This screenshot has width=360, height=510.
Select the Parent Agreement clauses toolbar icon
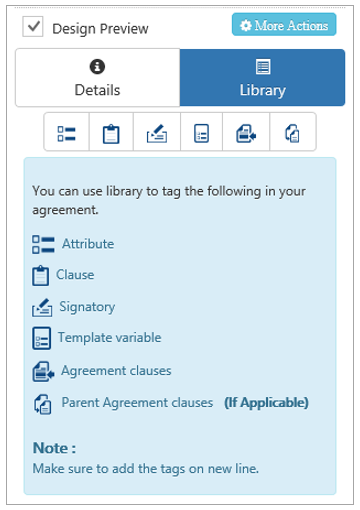[292, 134]
